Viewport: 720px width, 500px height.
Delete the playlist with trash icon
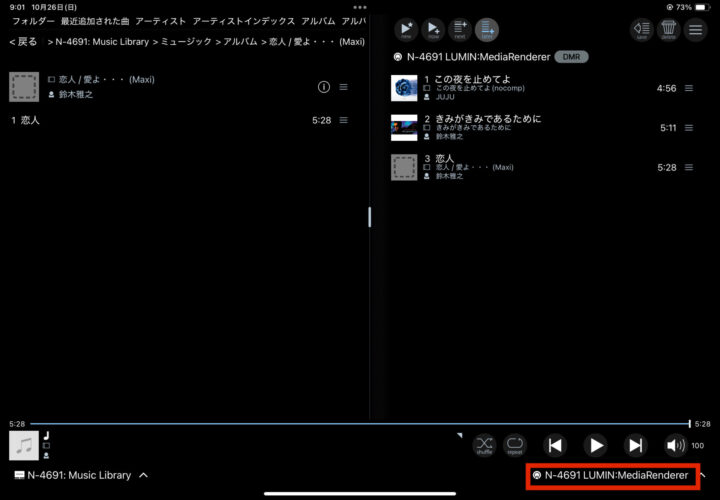(668, 30)
